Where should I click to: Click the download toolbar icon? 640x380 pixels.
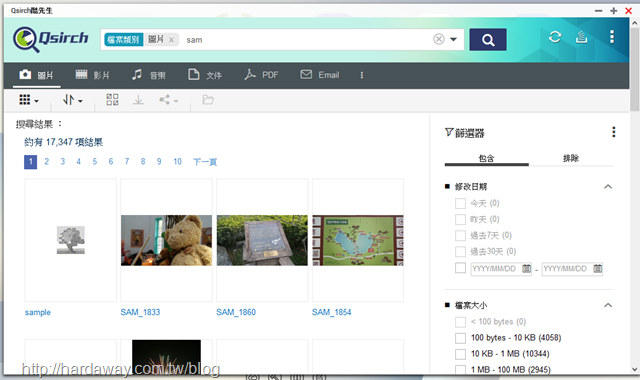click(138, 100)
